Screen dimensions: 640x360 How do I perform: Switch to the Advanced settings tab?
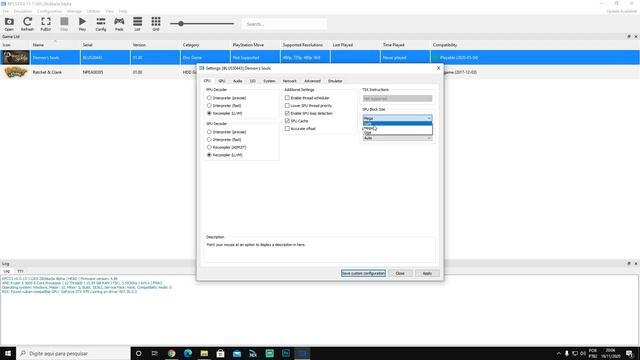point(312,81)
